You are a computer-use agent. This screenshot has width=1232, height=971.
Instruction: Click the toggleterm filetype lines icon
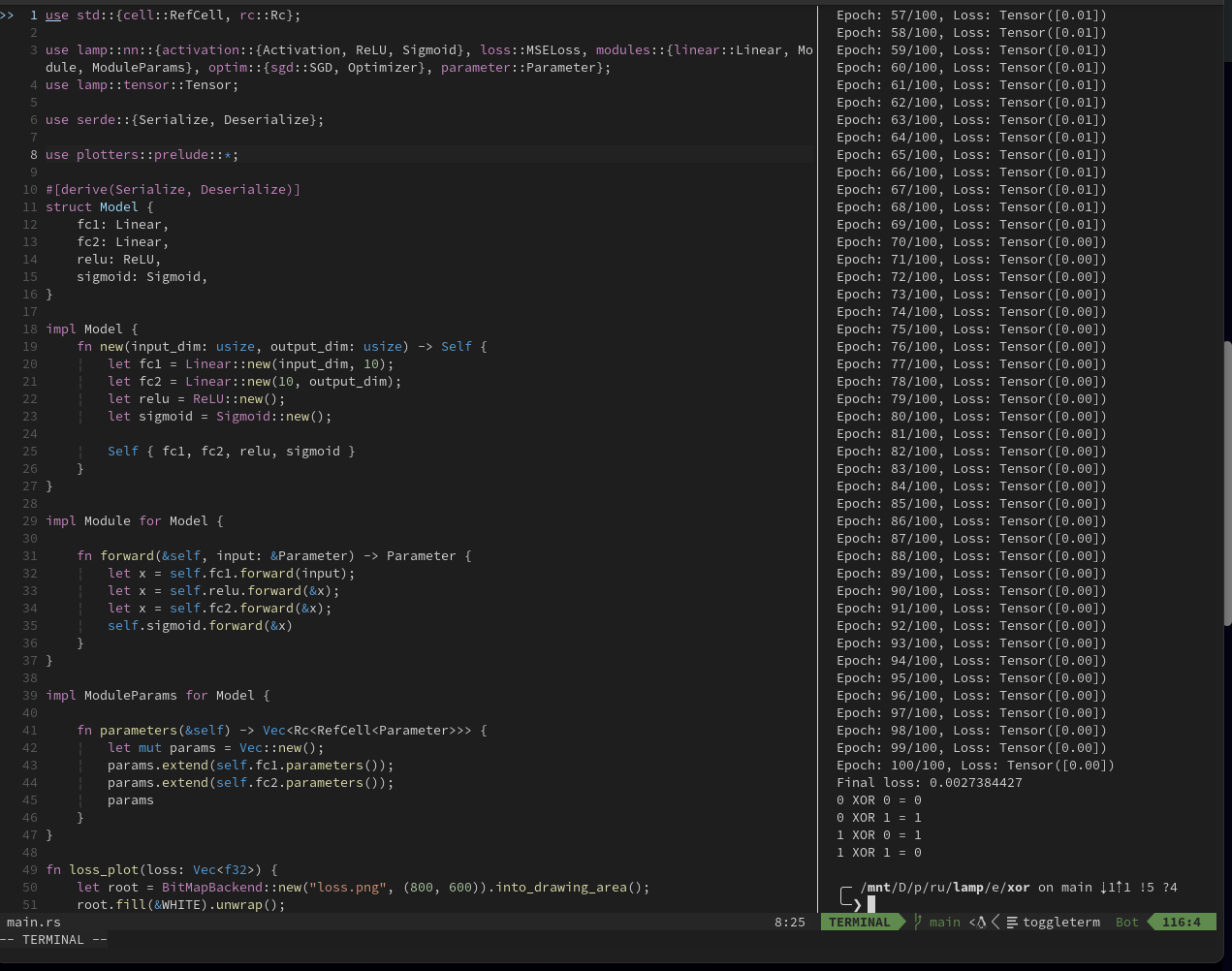1012,922
